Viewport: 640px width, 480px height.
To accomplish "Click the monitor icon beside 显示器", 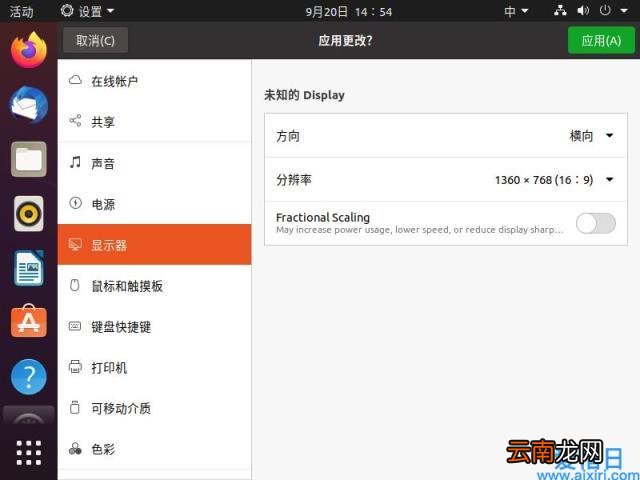I will click(x=75, y=244).
